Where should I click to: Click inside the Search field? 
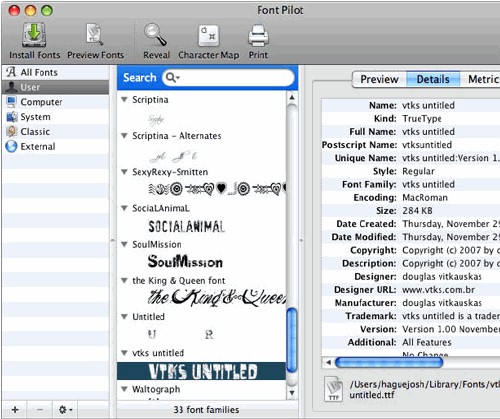228,78
